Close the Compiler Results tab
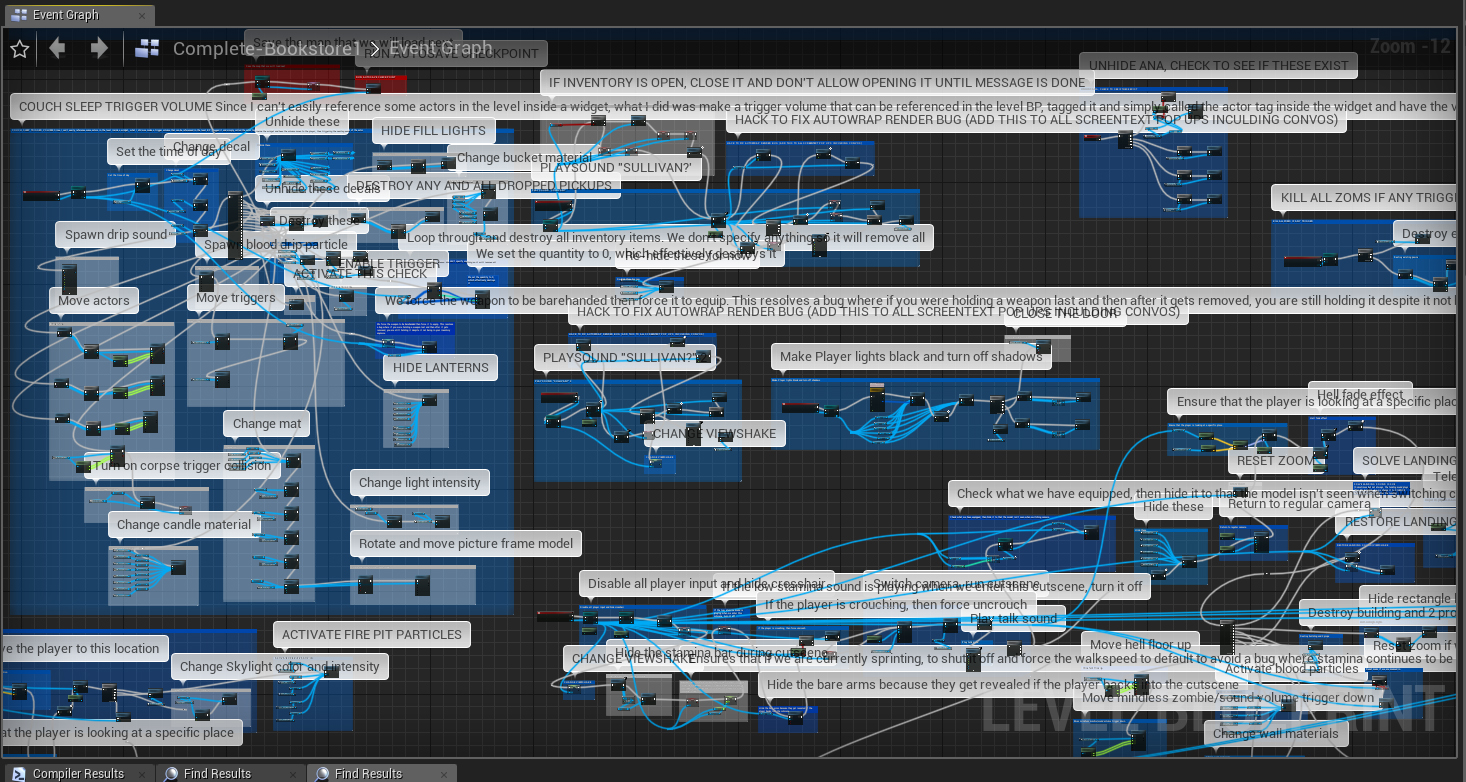Image resolution: width=1466 pixels, height=782 pixels. [144, 774]
